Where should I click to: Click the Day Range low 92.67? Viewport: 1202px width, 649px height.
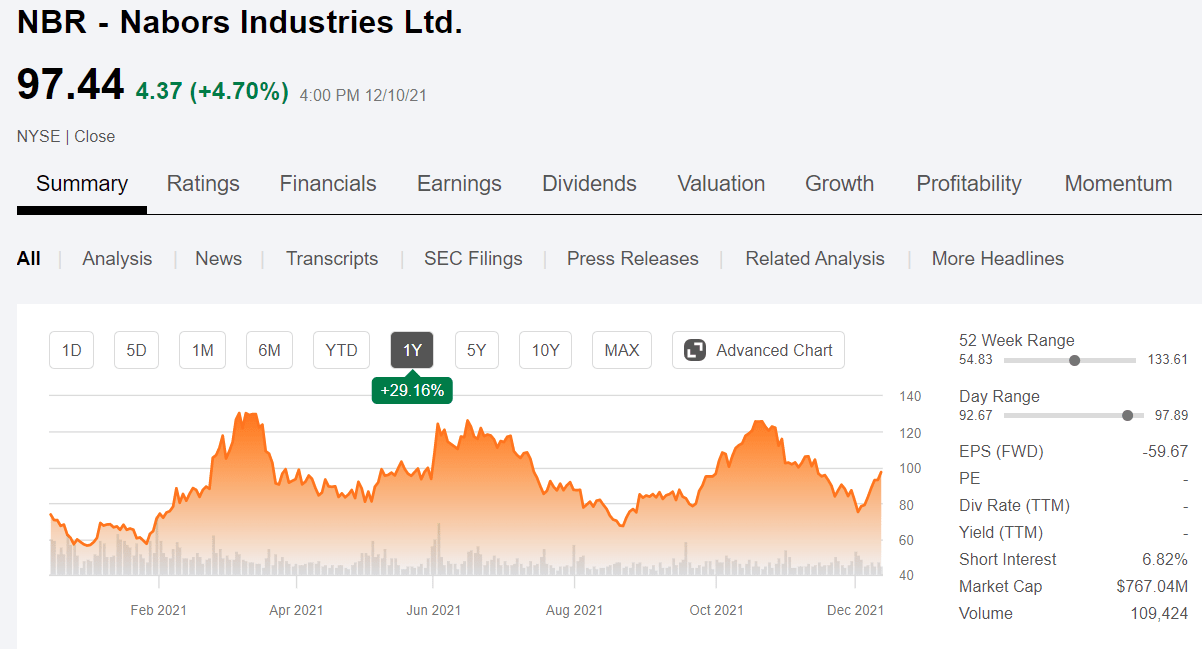tap(976, 416)
